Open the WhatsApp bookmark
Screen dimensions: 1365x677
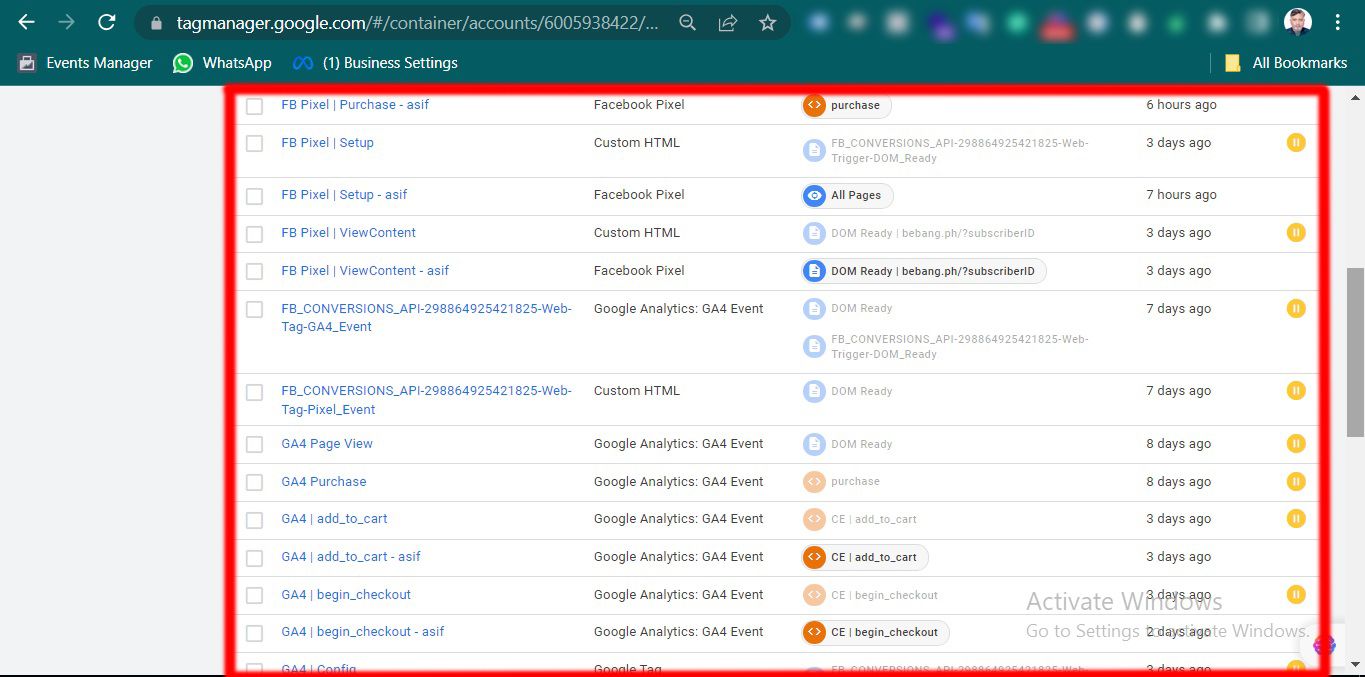pos(222,63)
